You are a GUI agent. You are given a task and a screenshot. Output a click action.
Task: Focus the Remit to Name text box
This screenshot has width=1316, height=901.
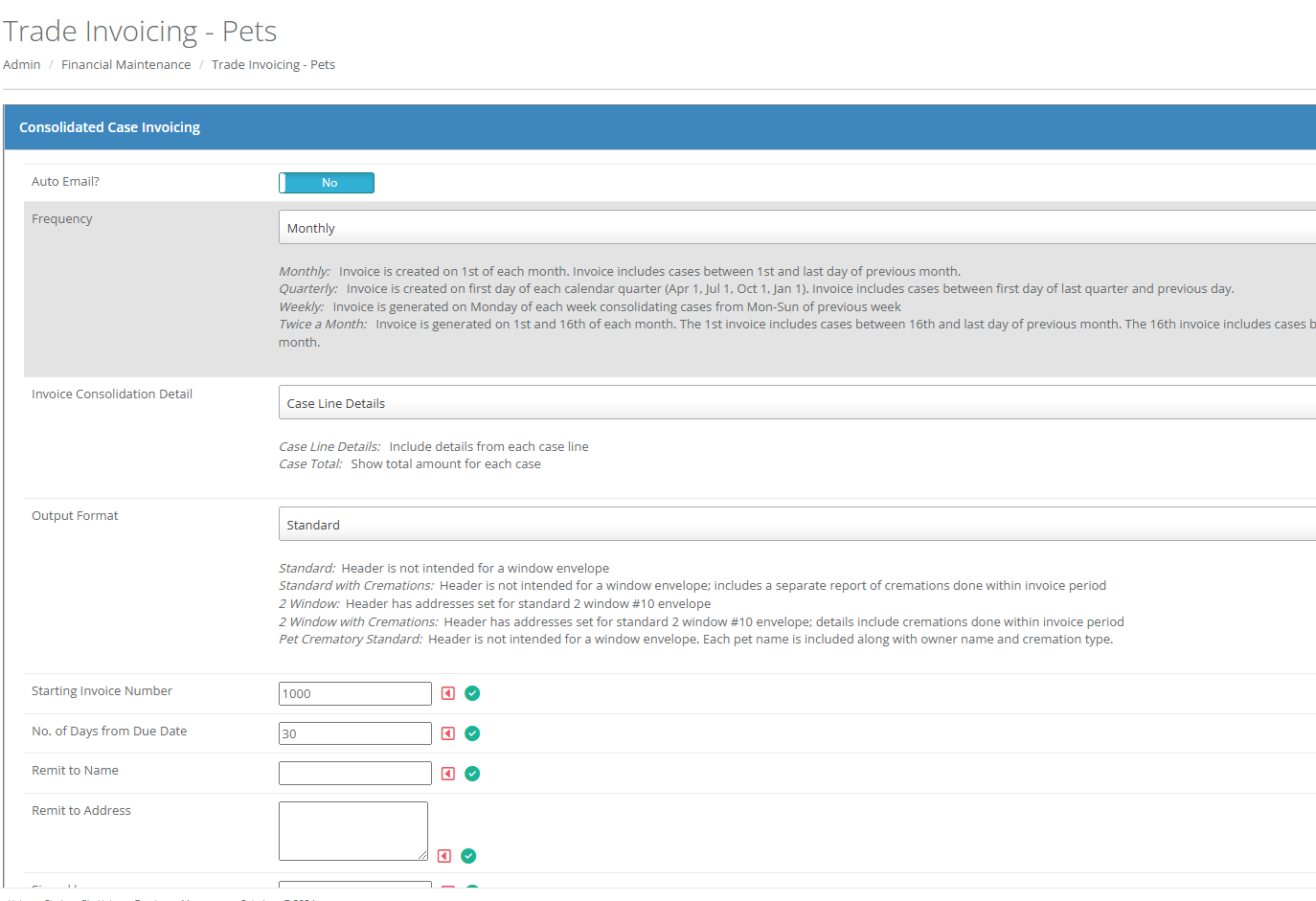coord(354,773)
